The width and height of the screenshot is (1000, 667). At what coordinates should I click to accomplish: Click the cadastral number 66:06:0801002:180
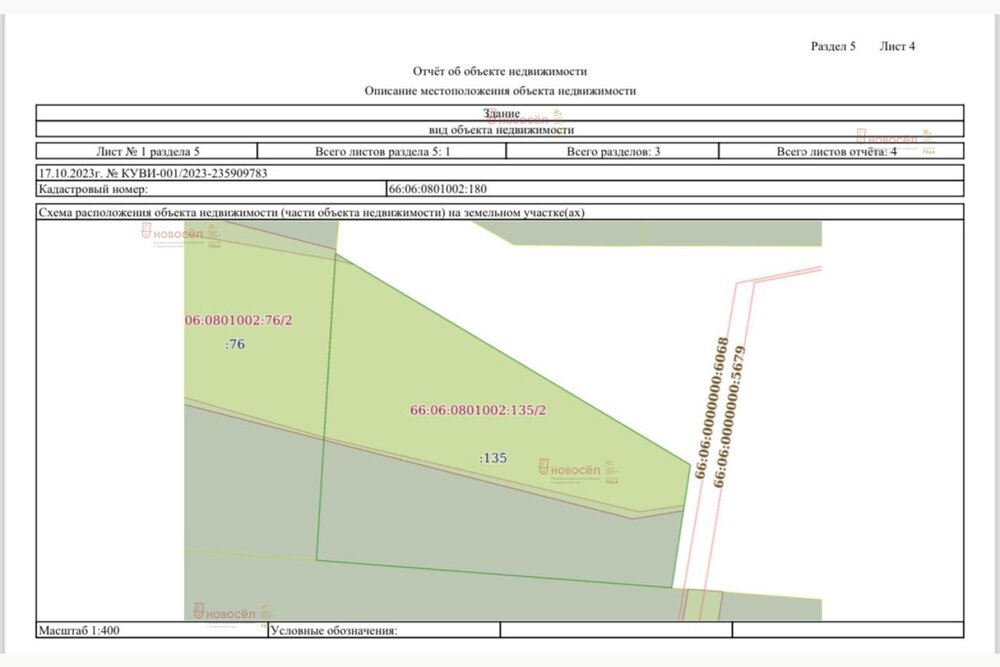[438, 189]
